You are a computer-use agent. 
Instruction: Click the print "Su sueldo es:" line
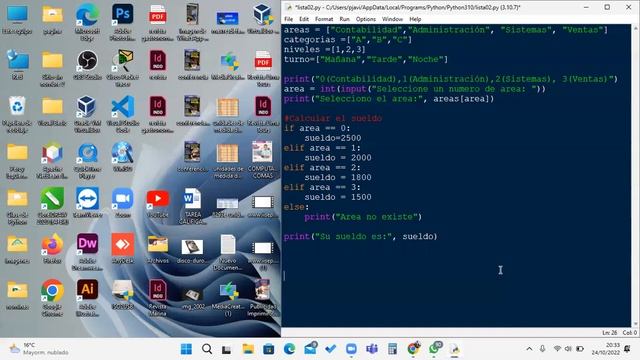[360, 236]
